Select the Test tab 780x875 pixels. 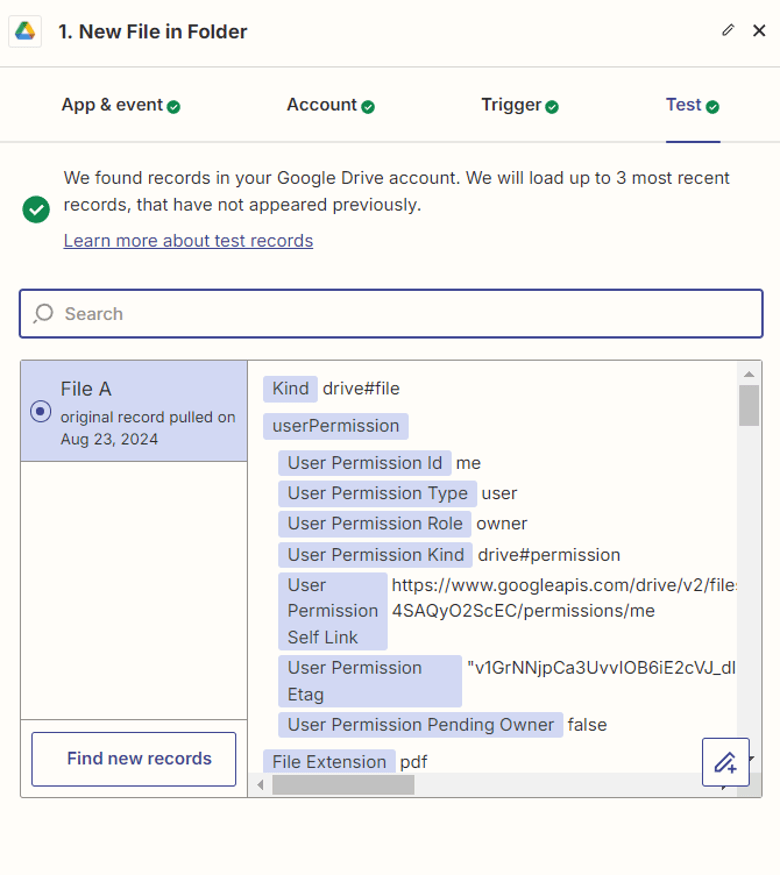pyautogui.click(x=692, y=105)
